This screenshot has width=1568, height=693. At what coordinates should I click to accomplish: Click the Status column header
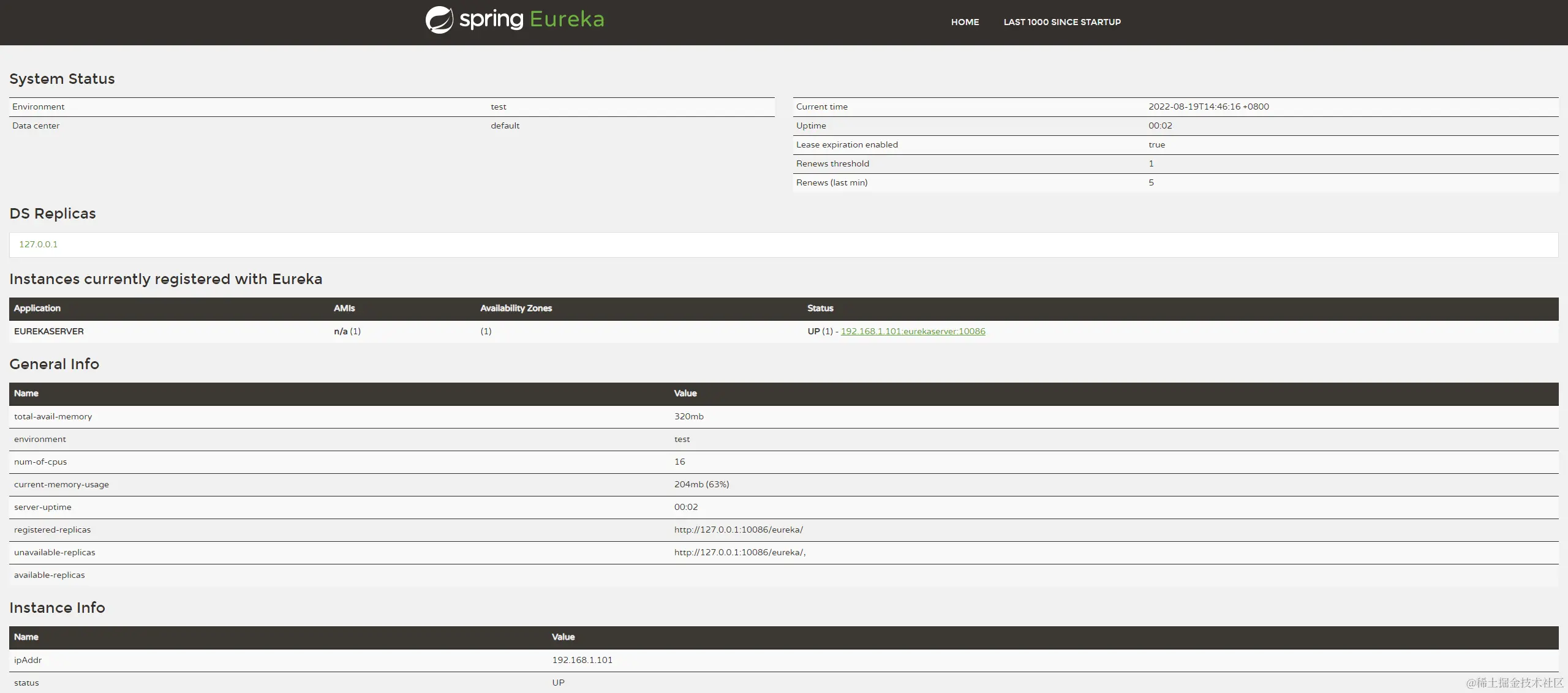[x=820, y=308]
